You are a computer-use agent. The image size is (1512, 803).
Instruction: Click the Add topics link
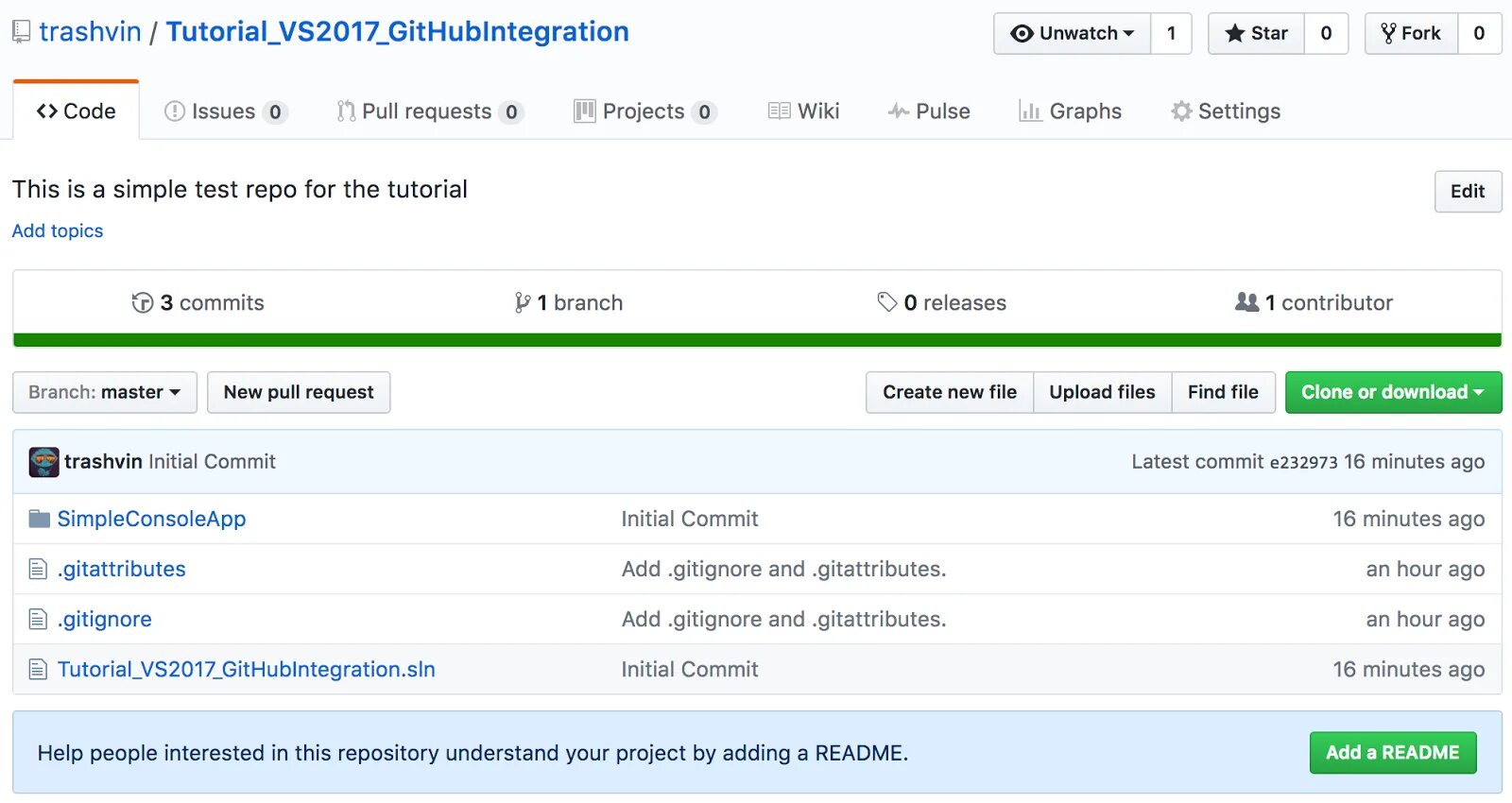pyautogui.click(x=58, y=231)
